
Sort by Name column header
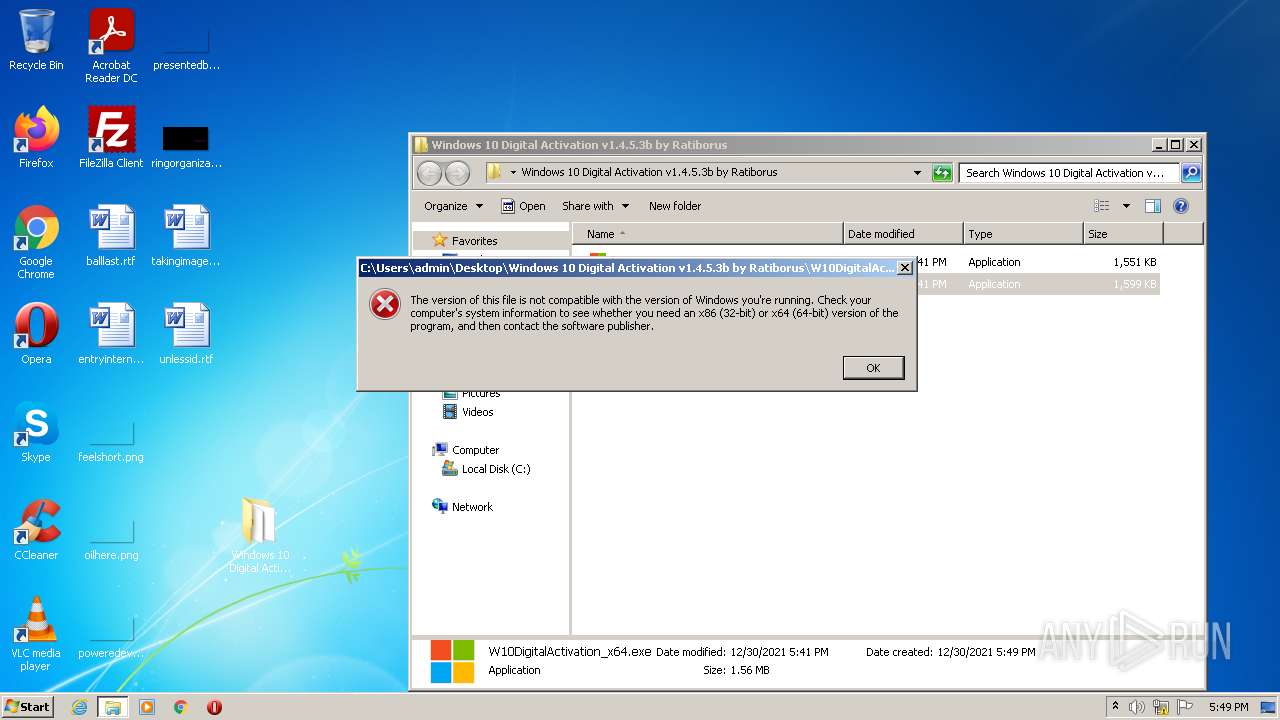(x=707, y=234)
